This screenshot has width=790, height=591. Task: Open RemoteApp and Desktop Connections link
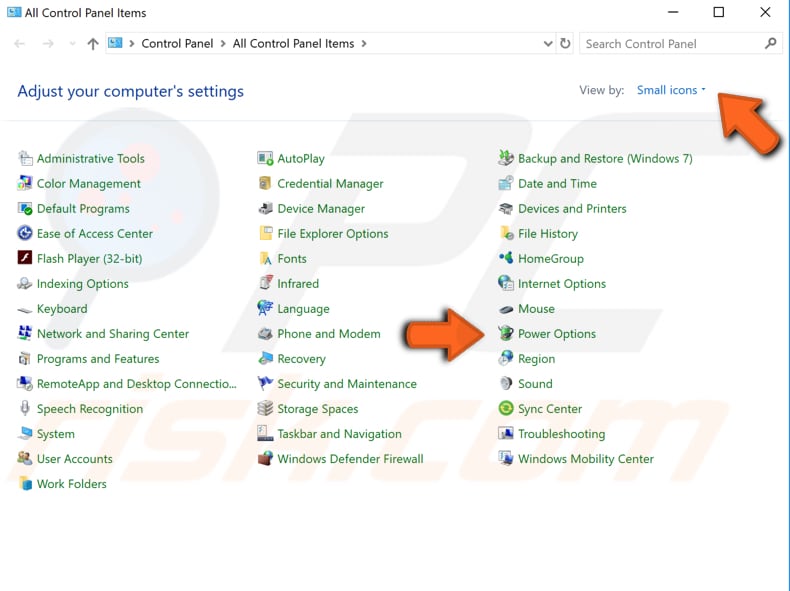pos(136,384)
